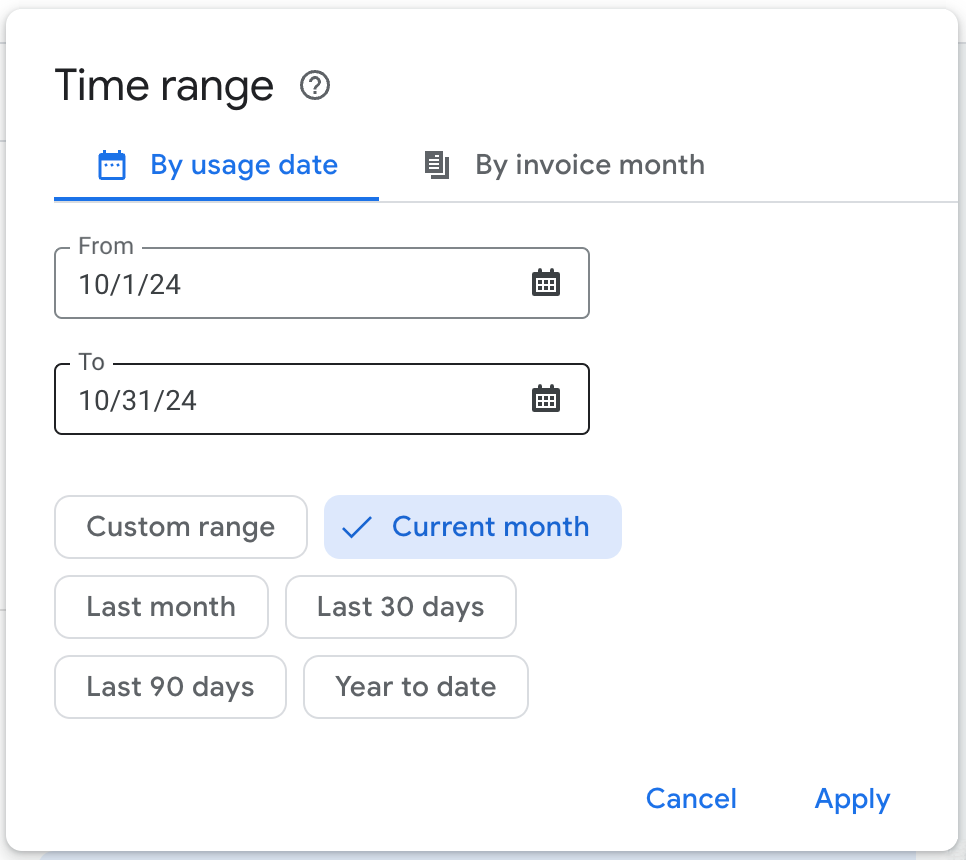This screenshot has width=966, height=860.
Task: Select the By usage date tab
Action: [243, 165]
